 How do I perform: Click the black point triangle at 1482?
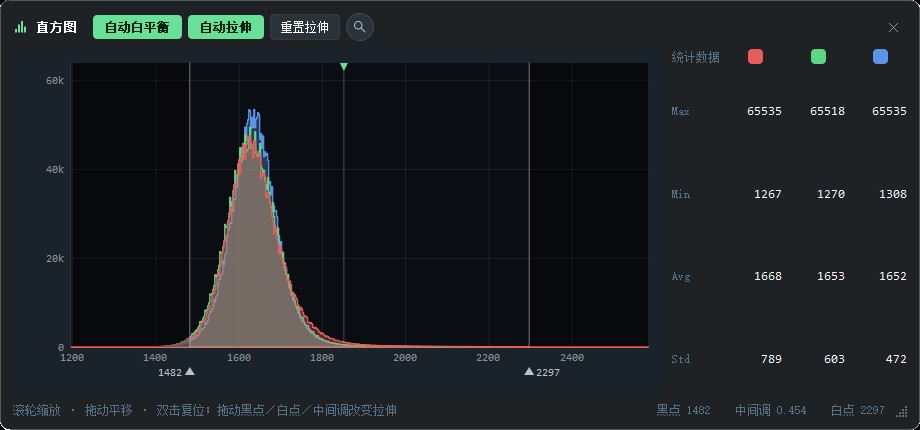[190, 371]
